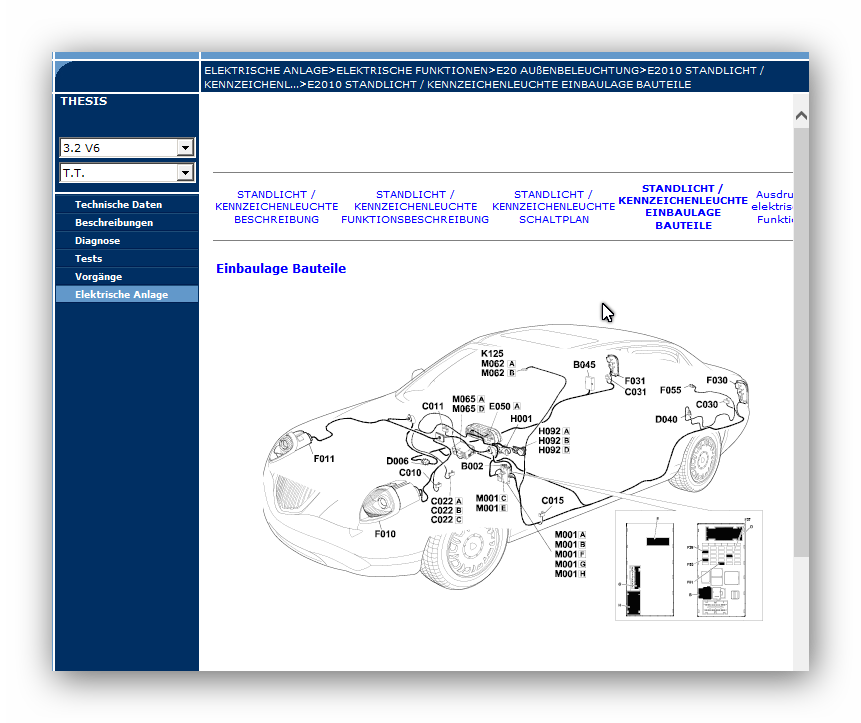Click component label C011 on diagram
Image resolution: width=861 pixels, height=723 pixels.
pyautogui.click(x=433, y=406)
